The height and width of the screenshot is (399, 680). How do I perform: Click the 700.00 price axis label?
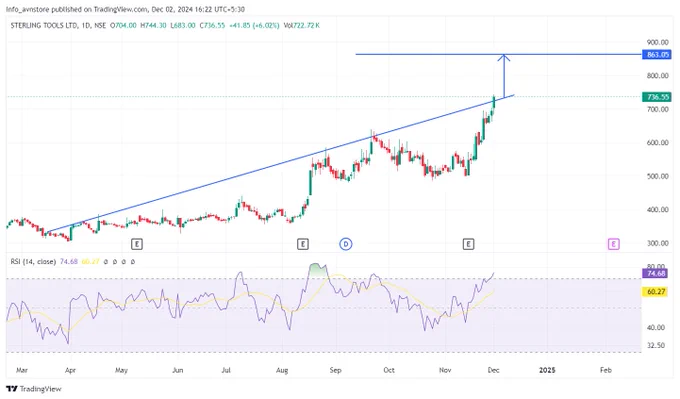click(x=657, y=109)
